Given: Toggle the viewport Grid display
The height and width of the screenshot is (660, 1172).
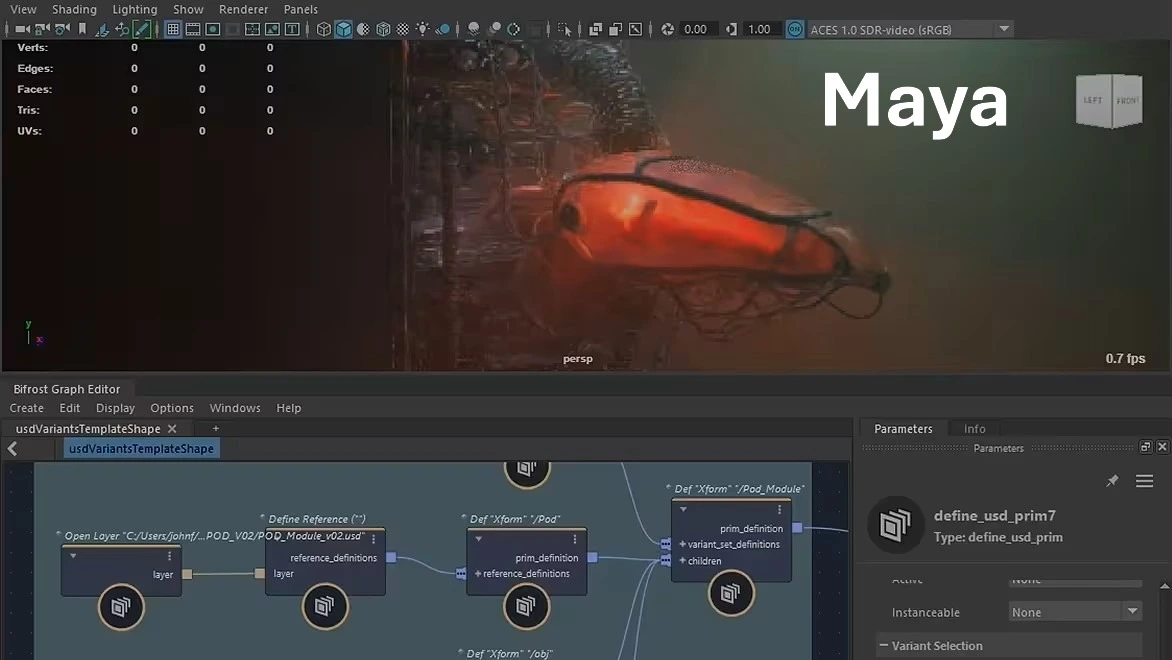Looking at the screenshot, I should coord(173,29).
